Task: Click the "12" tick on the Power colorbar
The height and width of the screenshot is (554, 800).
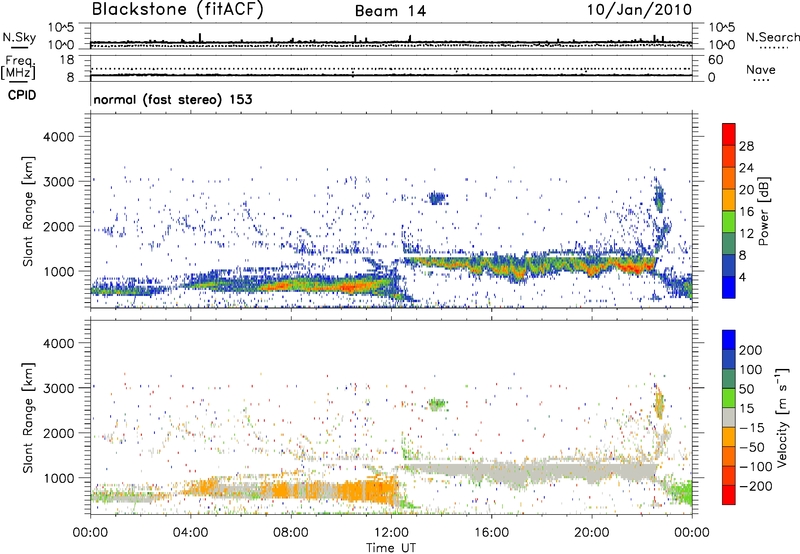Action: pyautogui.click(x=746, y=234)
